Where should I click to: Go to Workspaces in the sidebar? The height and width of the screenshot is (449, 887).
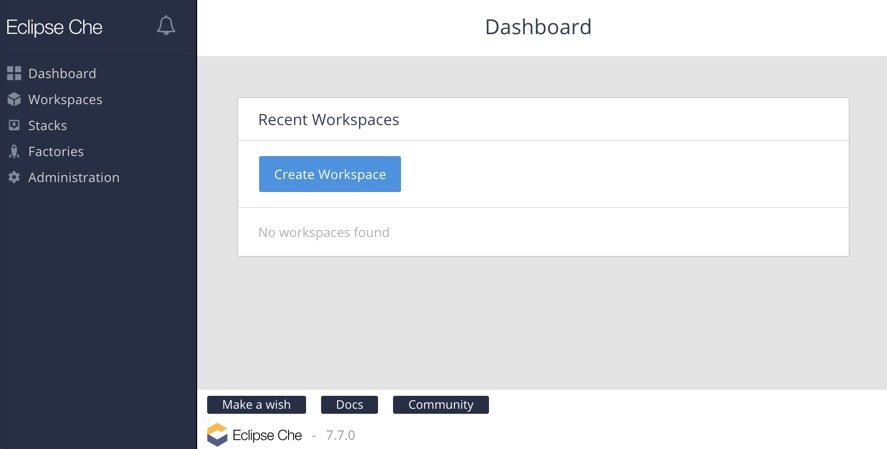click(x=65, y=100)
